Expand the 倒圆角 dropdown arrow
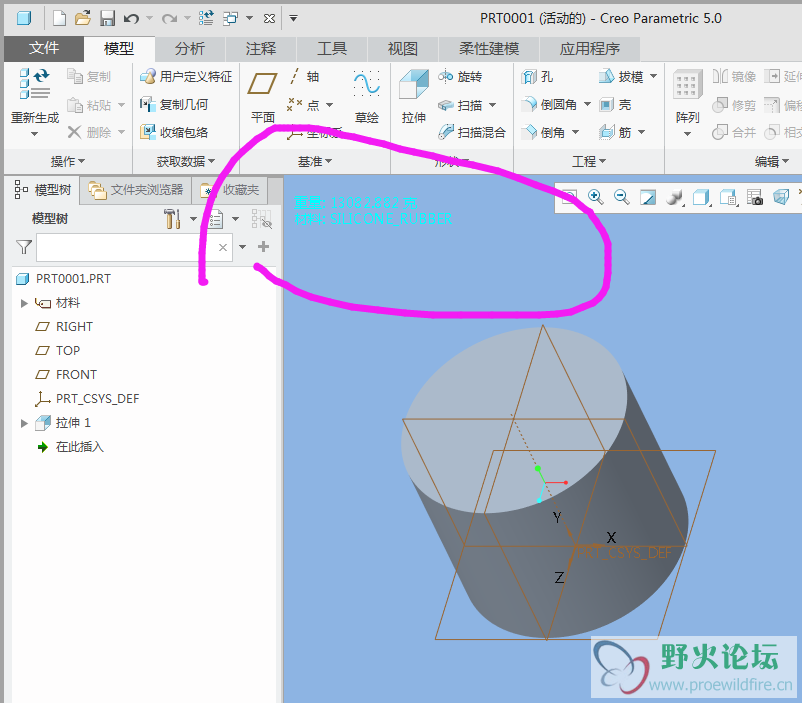Viewport: 802px width, 703px height. click(587, 104)
